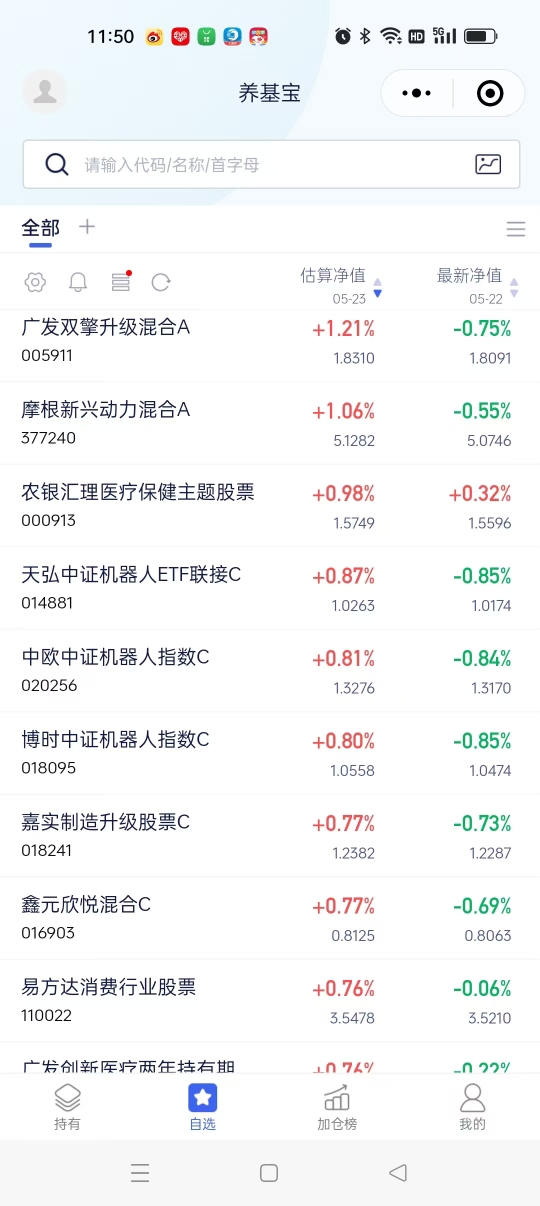Open fund 广发双擎升级混合A details
Viewport: 540px width, 1206px height.
coord(270,341)
